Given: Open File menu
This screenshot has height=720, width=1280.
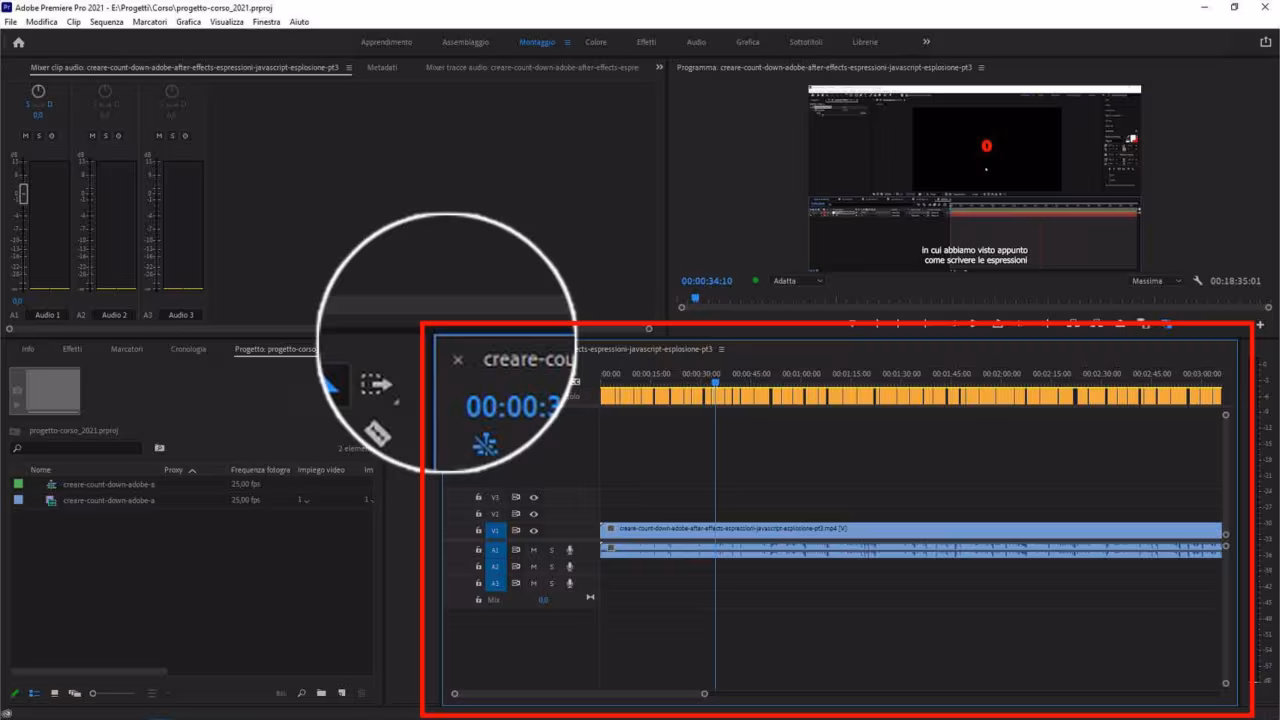Looking at the screenshot, I should 11,21.
